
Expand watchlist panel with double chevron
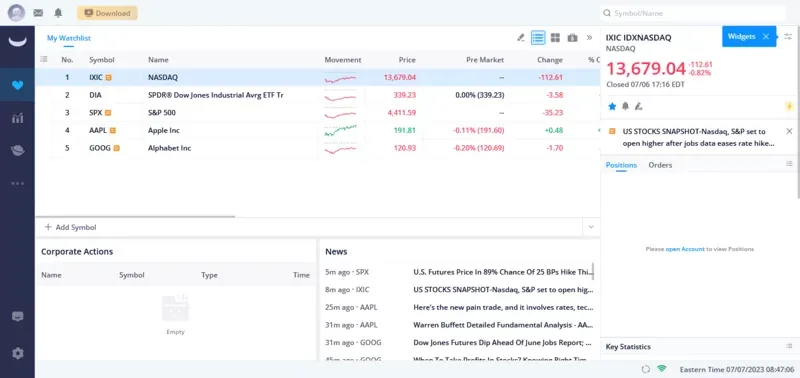[589, 38]
